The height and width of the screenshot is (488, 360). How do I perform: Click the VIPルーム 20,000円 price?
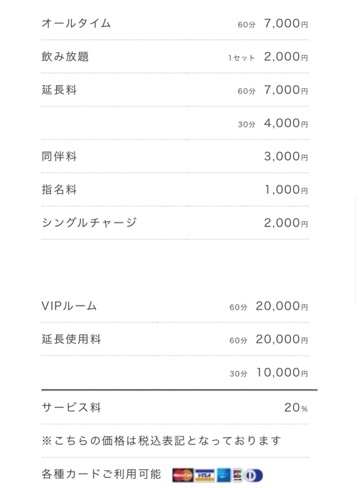point(282,306)
